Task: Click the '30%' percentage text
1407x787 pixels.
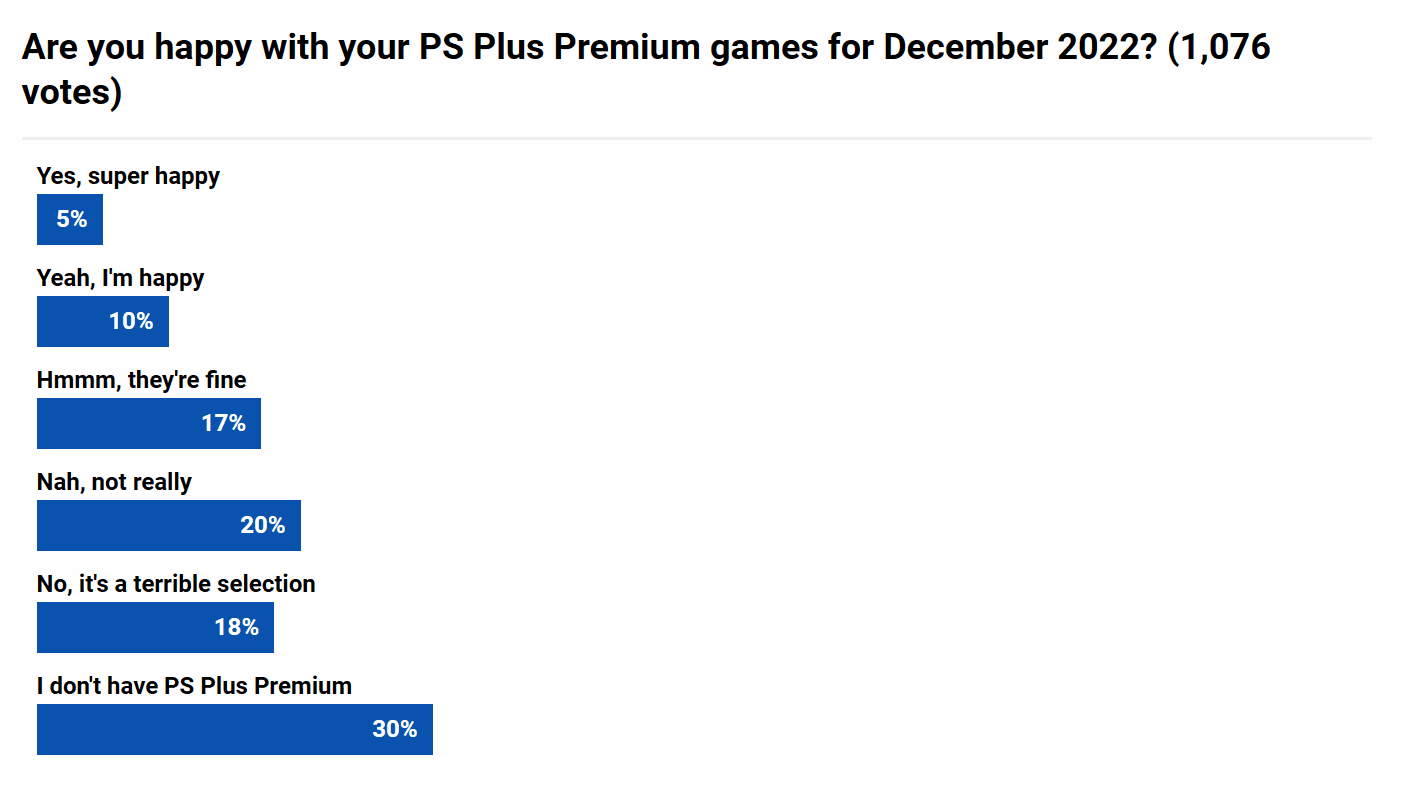Action: pyautogui.click(x=395, y=729)
